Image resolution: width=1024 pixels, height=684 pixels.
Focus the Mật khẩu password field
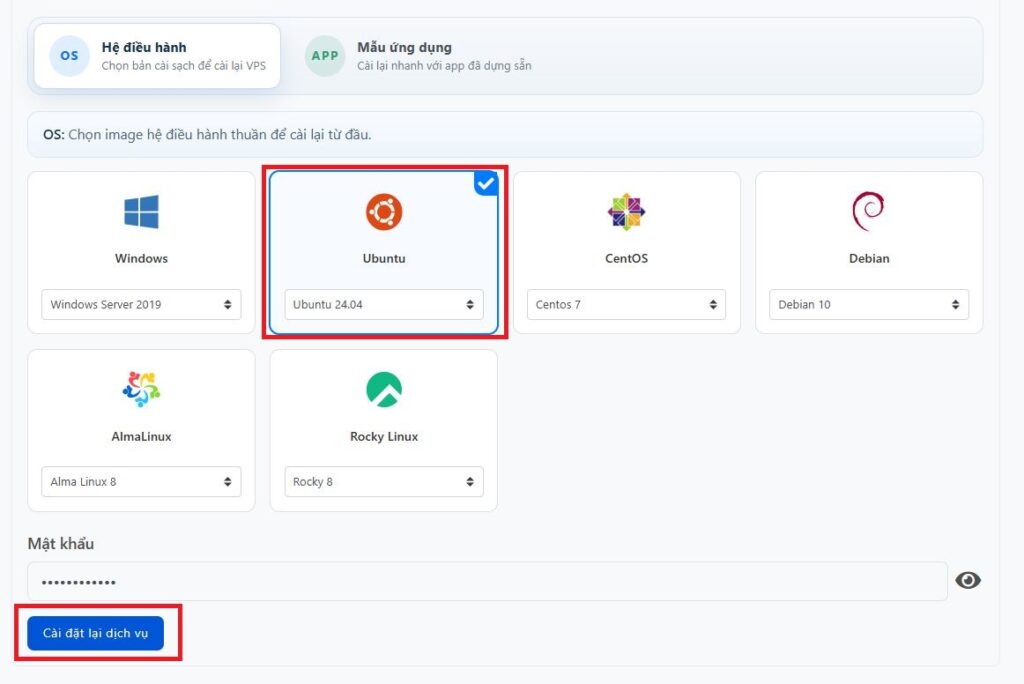[x=487, y=581]
